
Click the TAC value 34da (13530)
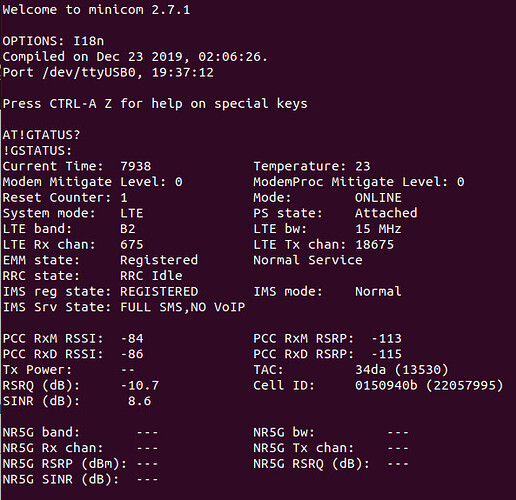tap(402, 370)
